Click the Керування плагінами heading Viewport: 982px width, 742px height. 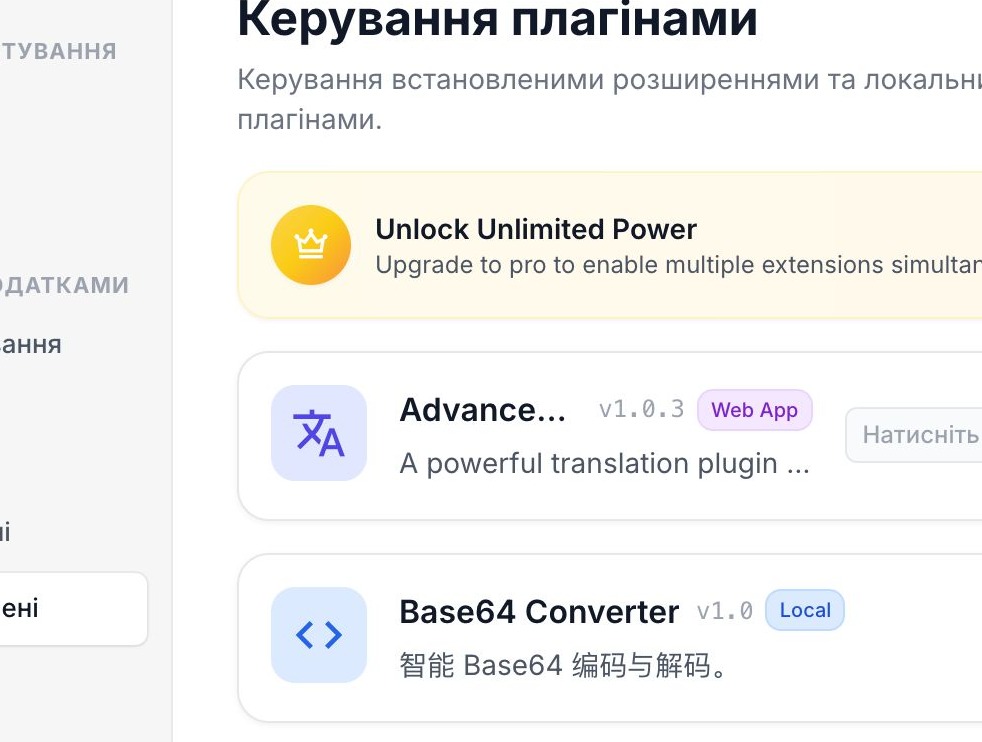click(x=498, y=19)
